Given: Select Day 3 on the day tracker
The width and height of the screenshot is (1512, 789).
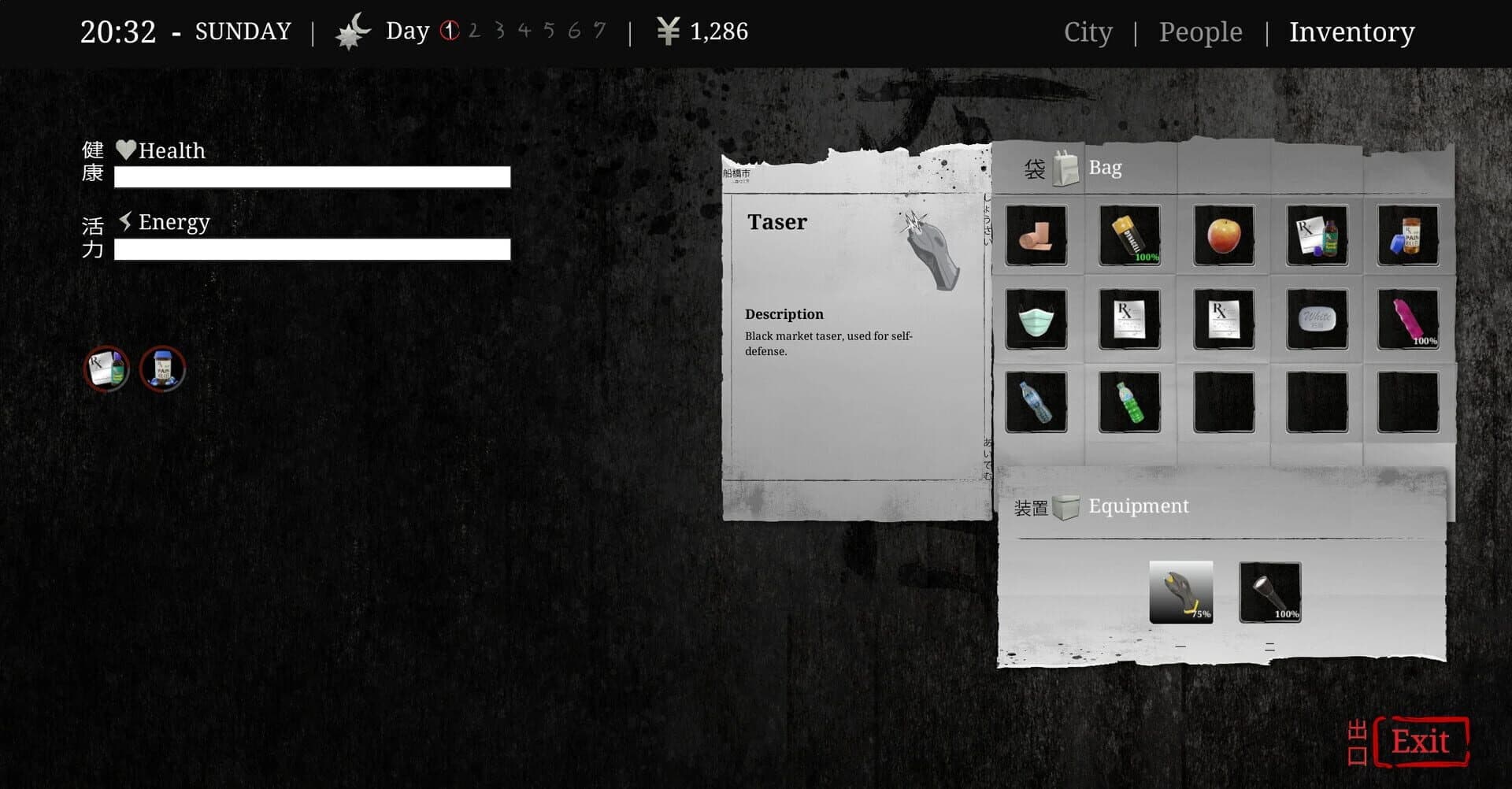Looking at the screenshot, I should tap(499, 31).
